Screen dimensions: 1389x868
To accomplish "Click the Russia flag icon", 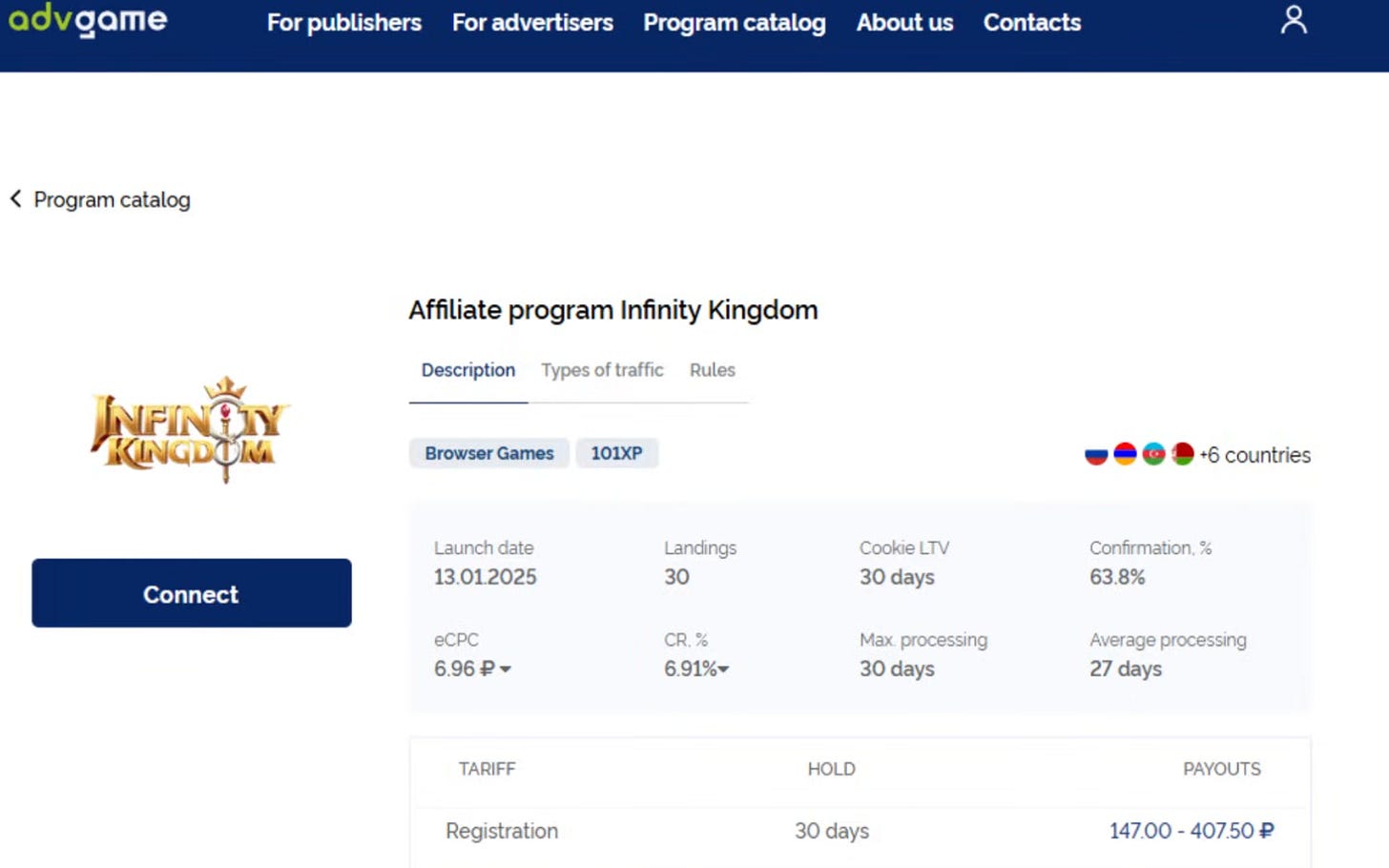I will 1096,455.
